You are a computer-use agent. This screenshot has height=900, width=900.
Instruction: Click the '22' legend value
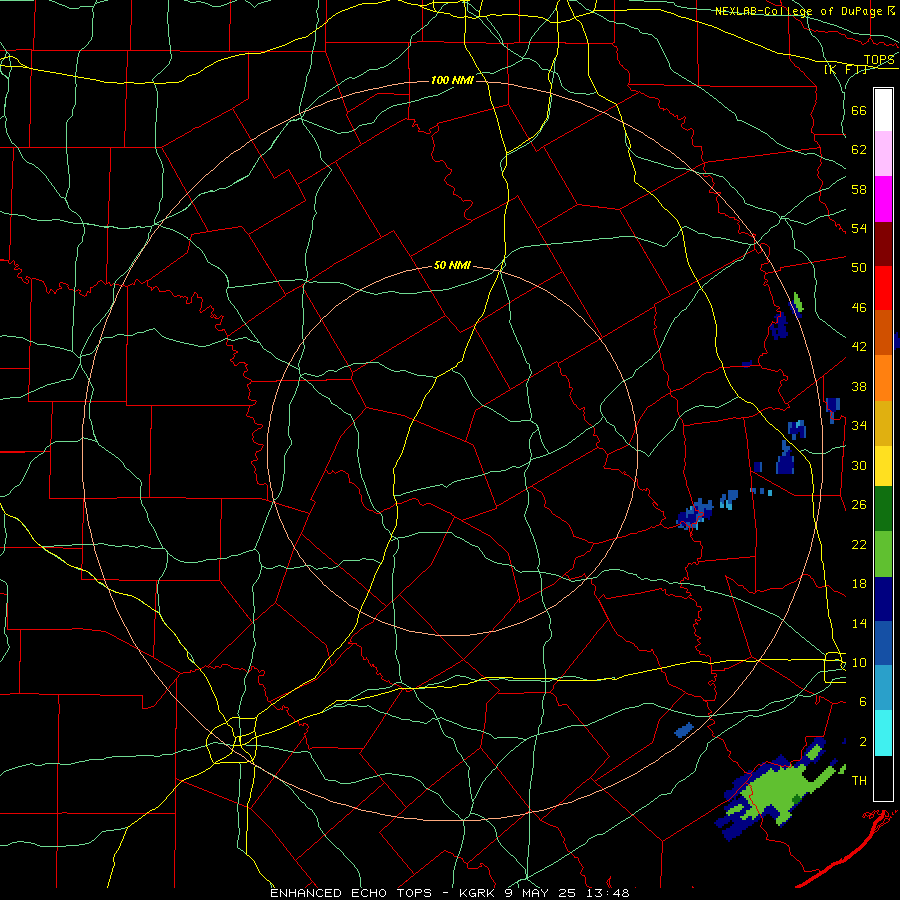tap(859, 544)
